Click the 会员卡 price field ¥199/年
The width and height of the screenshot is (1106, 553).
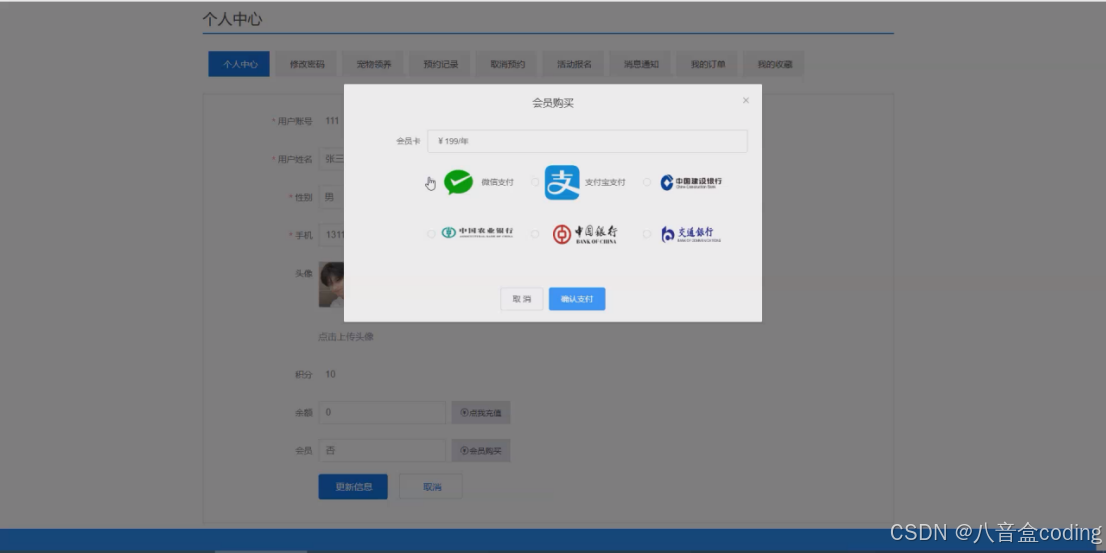pos(587,141)
